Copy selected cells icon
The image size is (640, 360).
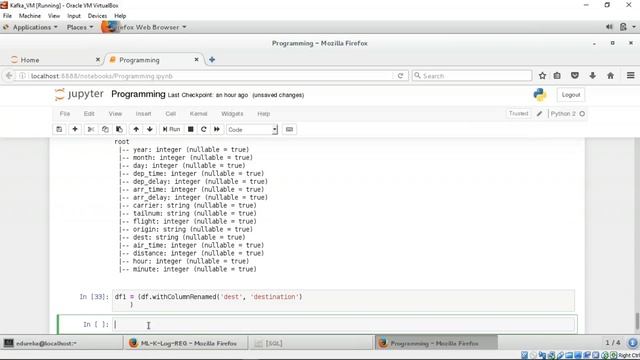[x=105, y=129]
